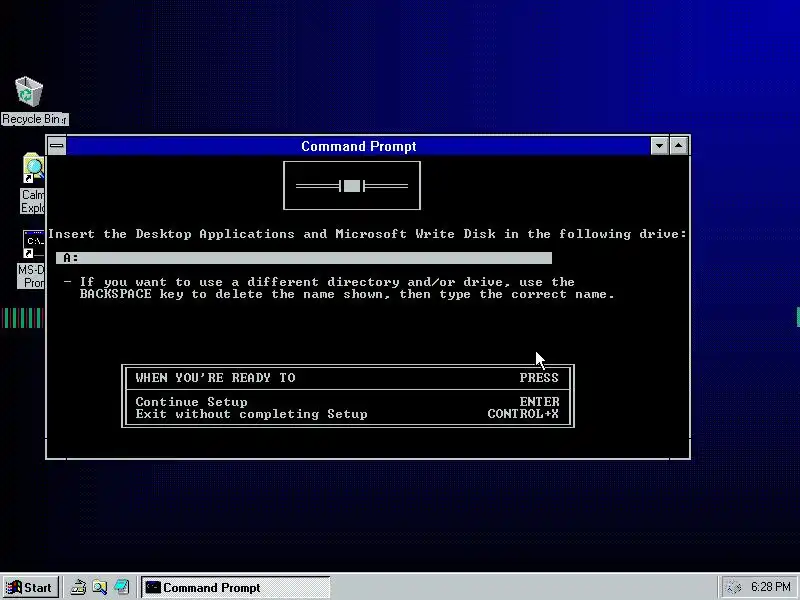This screenshot has width=800, height=600.
Task: Click the Start button on taskbar
Action: point(31,588)
